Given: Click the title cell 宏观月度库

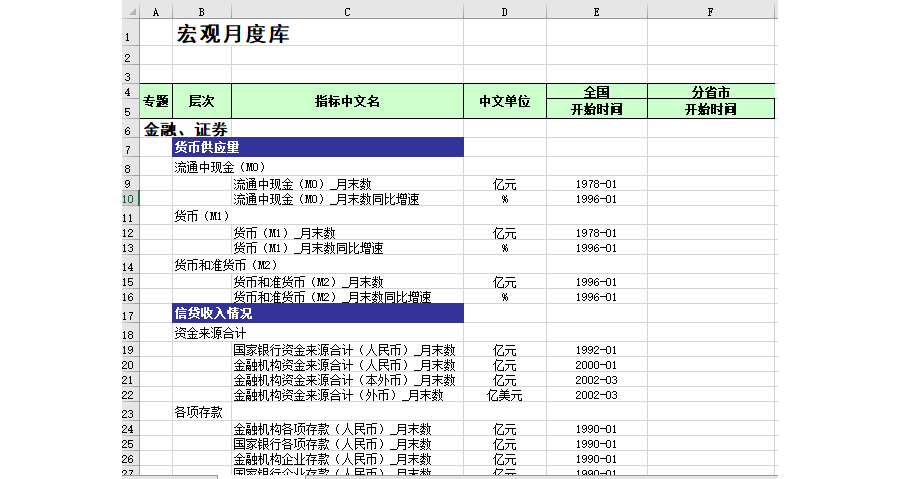Looking at the screenshot, I should point(233,35).
